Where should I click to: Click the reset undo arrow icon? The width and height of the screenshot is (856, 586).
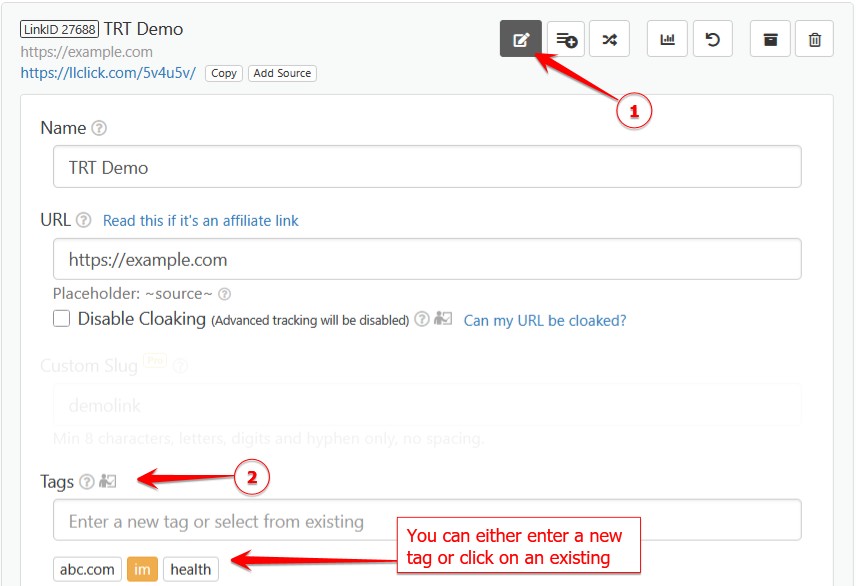click(x=712, y=40)
